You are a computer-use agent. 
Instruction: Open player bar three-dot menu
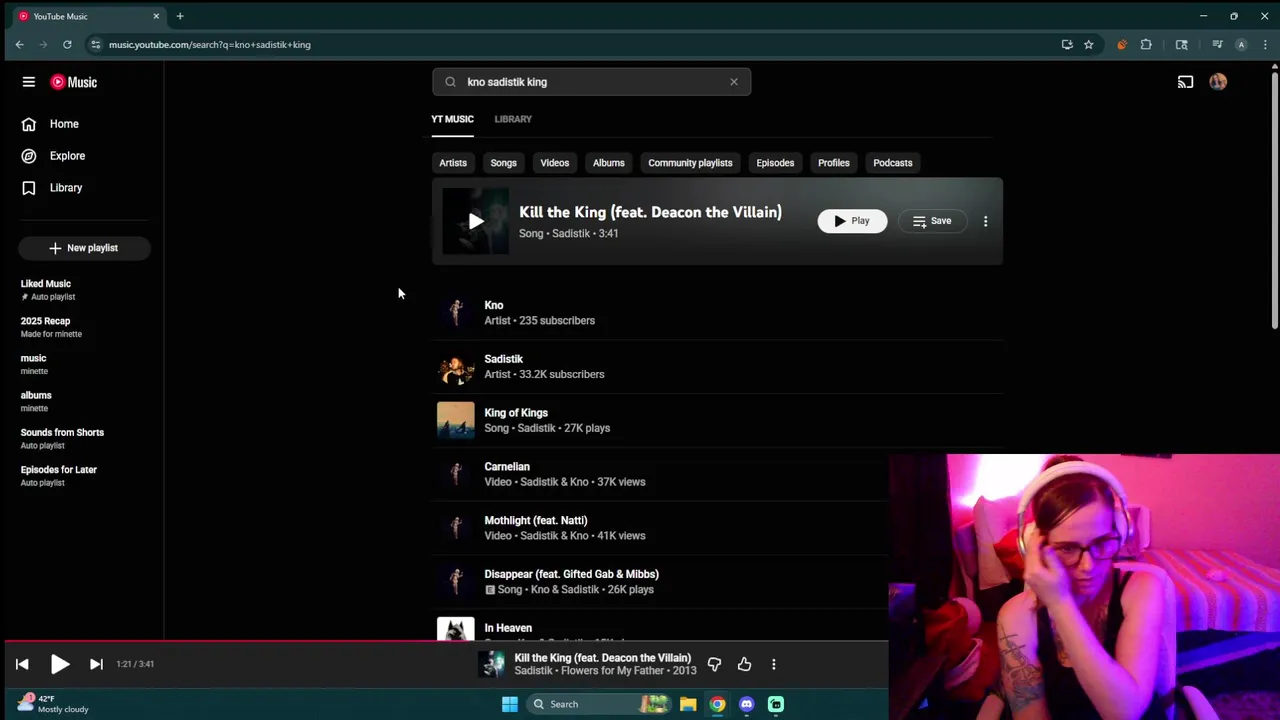click(x=773, y=664)
